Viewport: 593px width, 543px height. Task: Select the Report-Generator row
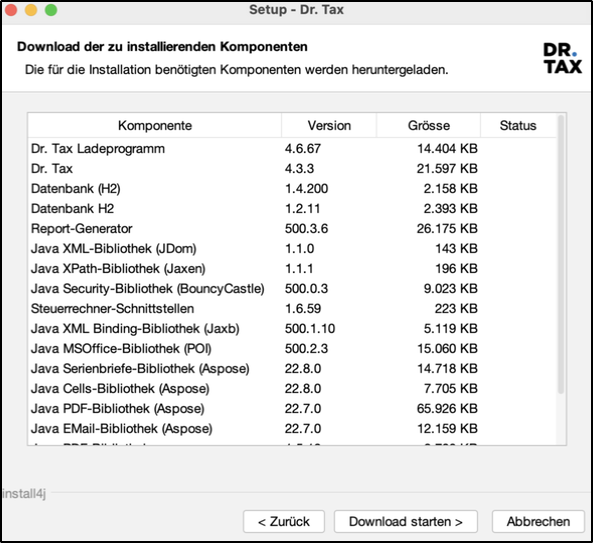(292, 229)
